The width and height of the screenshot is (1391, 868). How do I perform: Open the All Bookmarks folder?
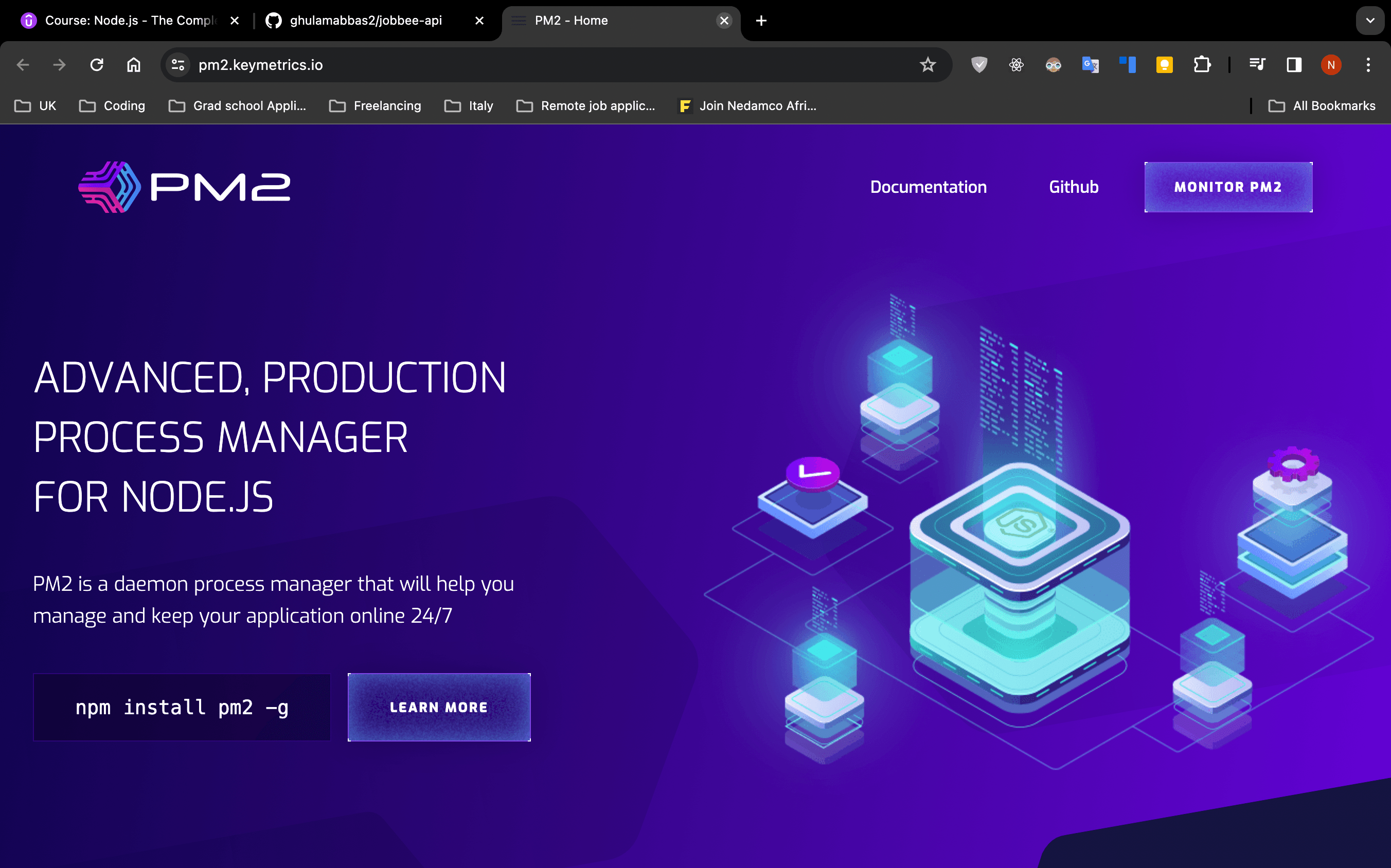(x=1322, y=105)
